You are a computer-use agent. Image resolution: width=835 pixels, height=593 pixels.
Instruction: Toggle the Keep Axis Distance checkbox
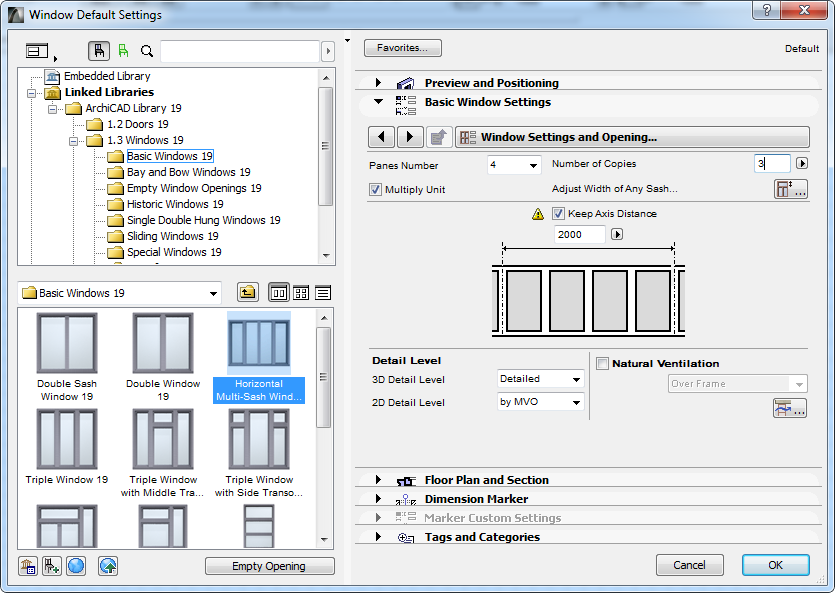558,214
